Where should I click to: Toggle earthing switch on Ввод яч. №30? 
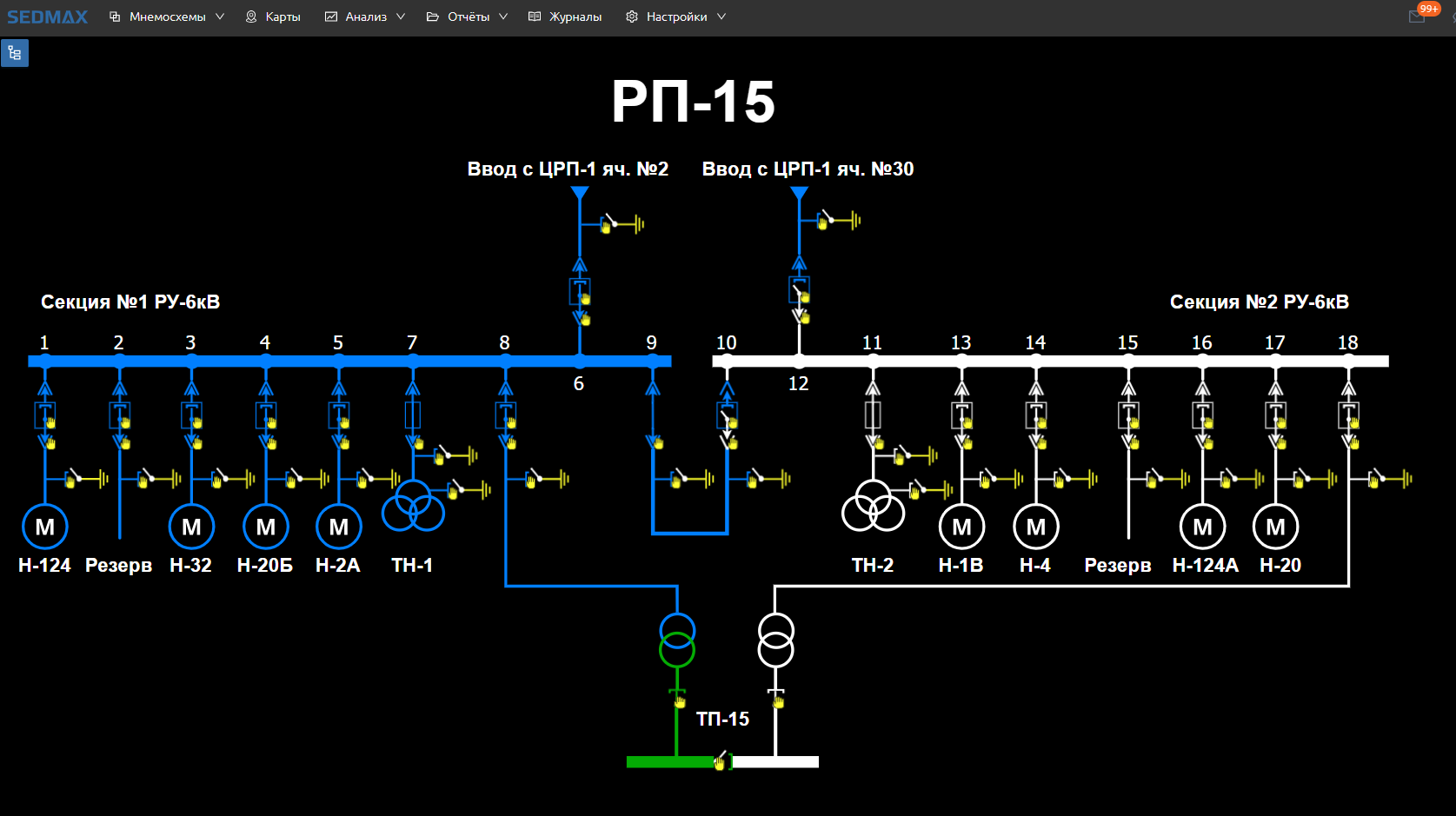837,221
